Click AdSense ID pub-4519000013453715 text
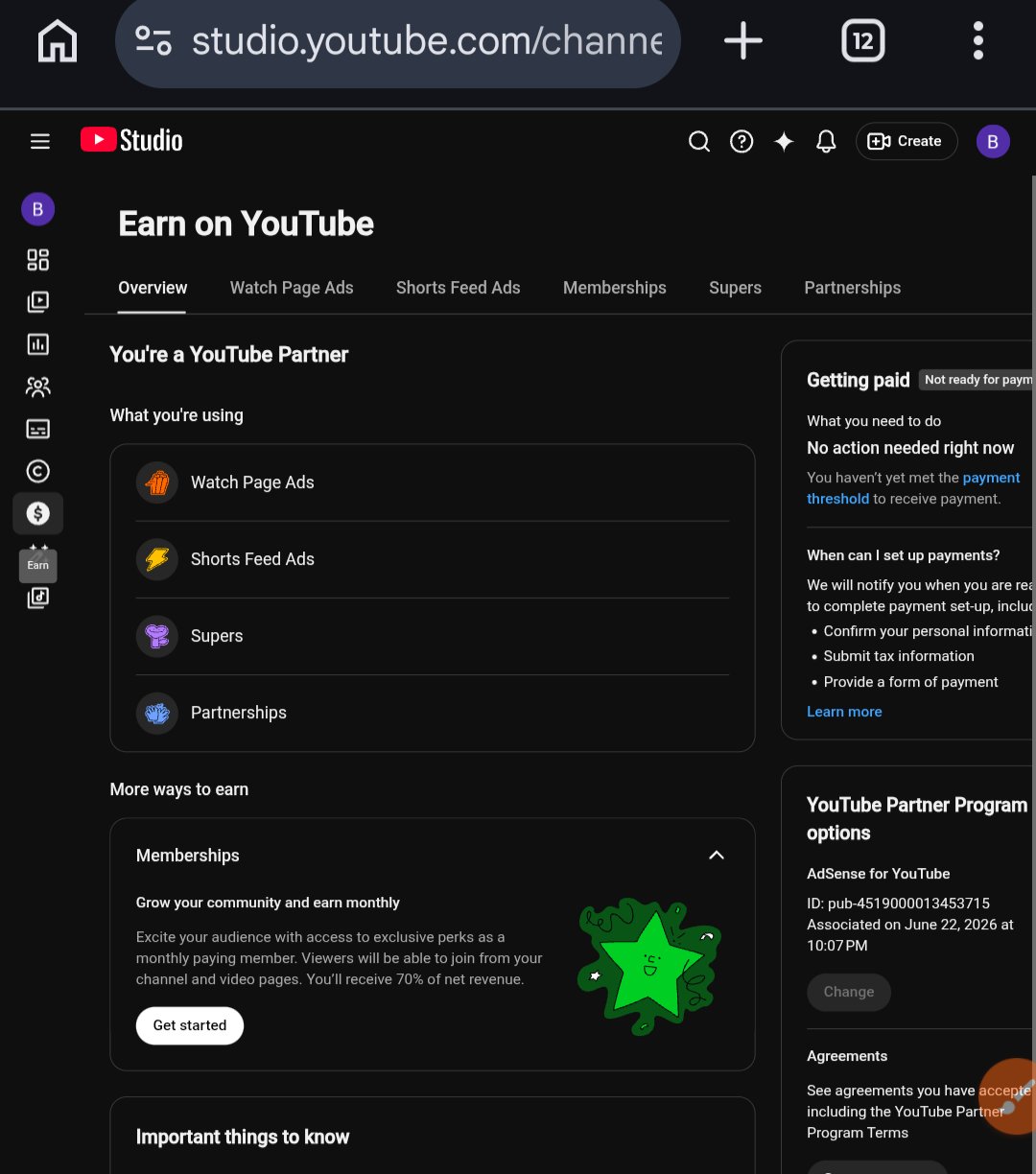 [x=898, y=904]
